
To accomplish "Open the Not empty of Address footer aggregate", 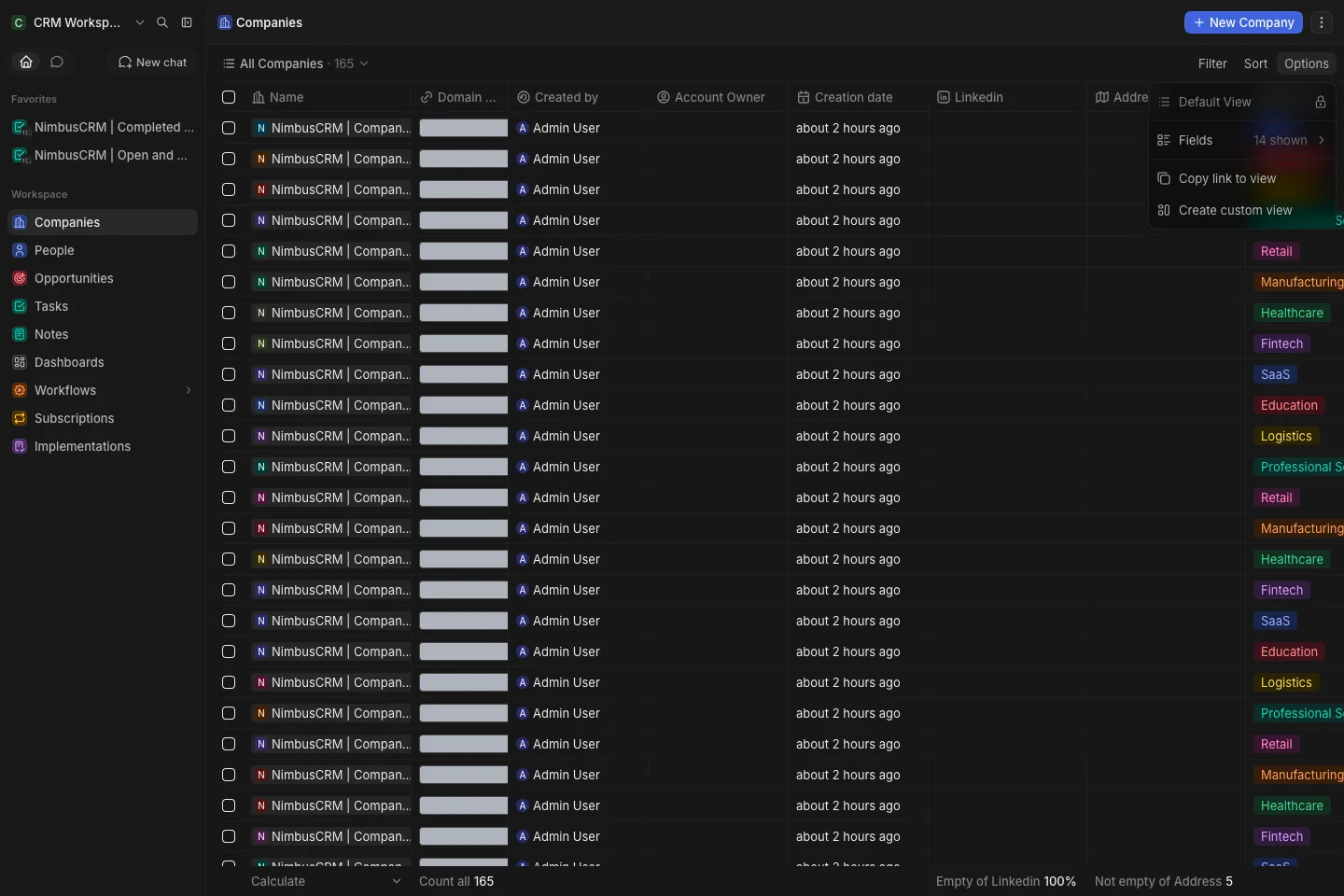I will pos(1164,881).
